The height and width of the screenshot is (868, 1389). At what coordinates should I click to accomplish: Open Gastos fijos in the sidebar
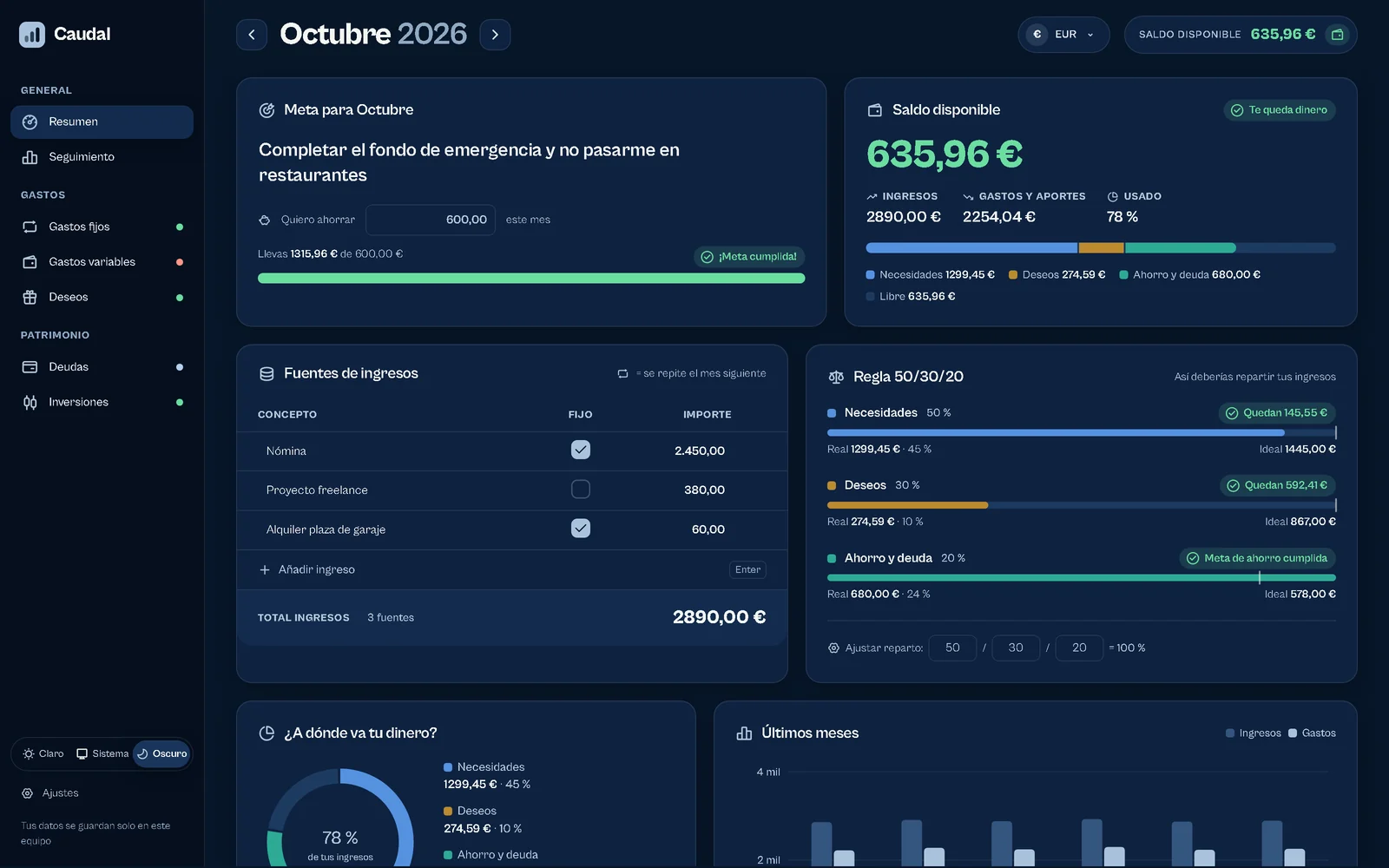(x=102, y=227)
